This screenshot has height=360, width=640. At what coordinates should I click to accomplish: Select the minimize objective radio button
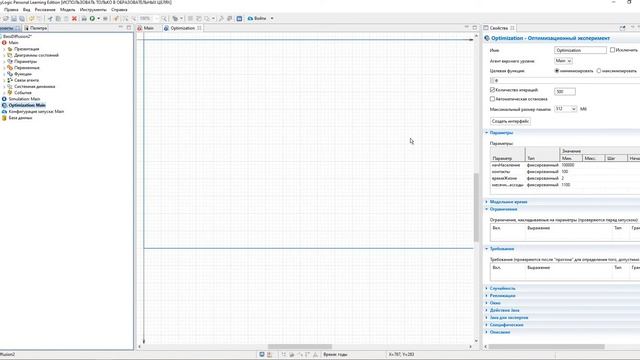click(x=557, y=71)
